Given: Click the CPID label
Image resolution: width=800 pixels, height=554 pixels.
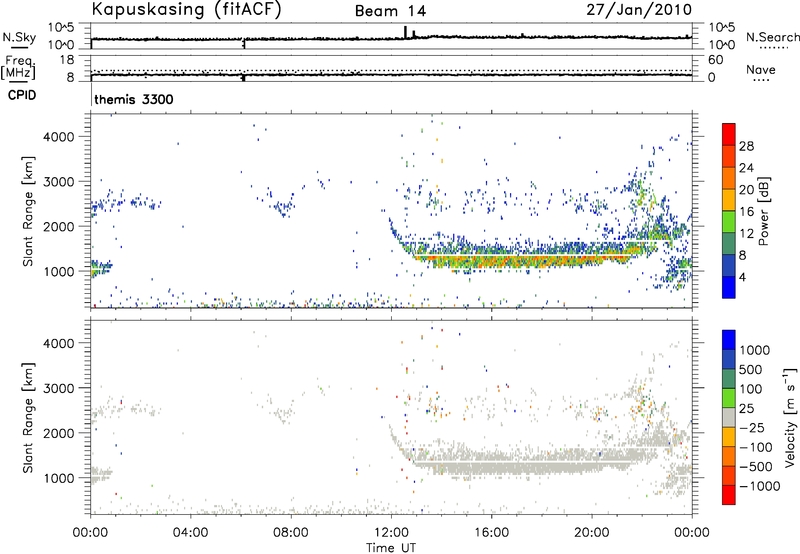Looking at the screenshot, I should click(x=22, y=95).
